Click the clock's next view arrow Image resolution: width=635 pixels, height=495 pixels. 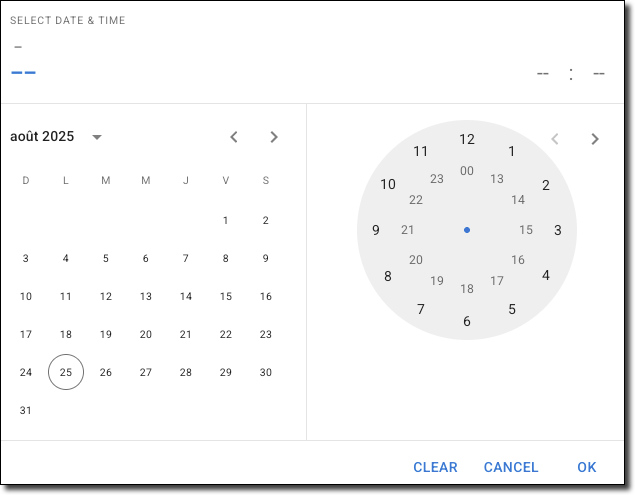click(x=595, y=139)
